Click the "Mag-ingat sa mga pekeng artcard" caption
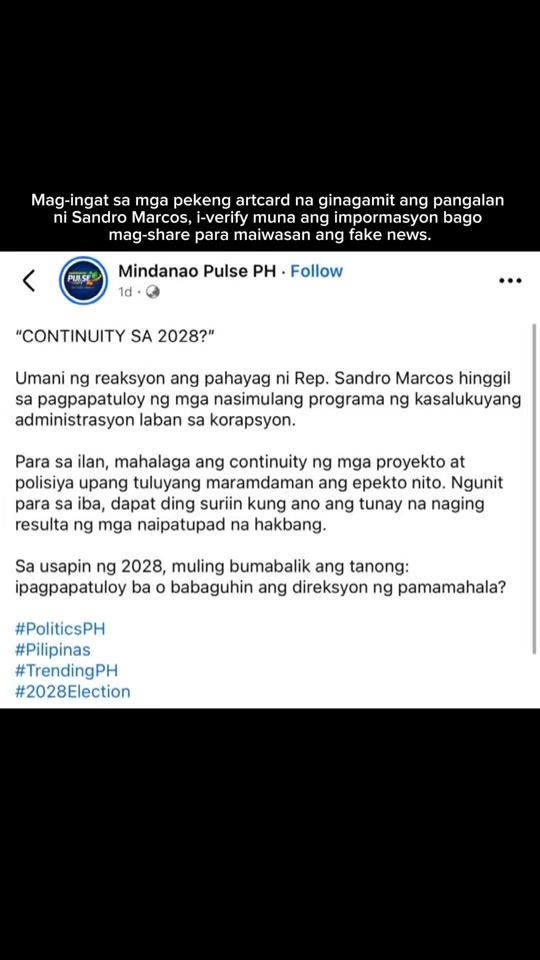This screenshot has height=960, width=540. click(x=270, y=219)
